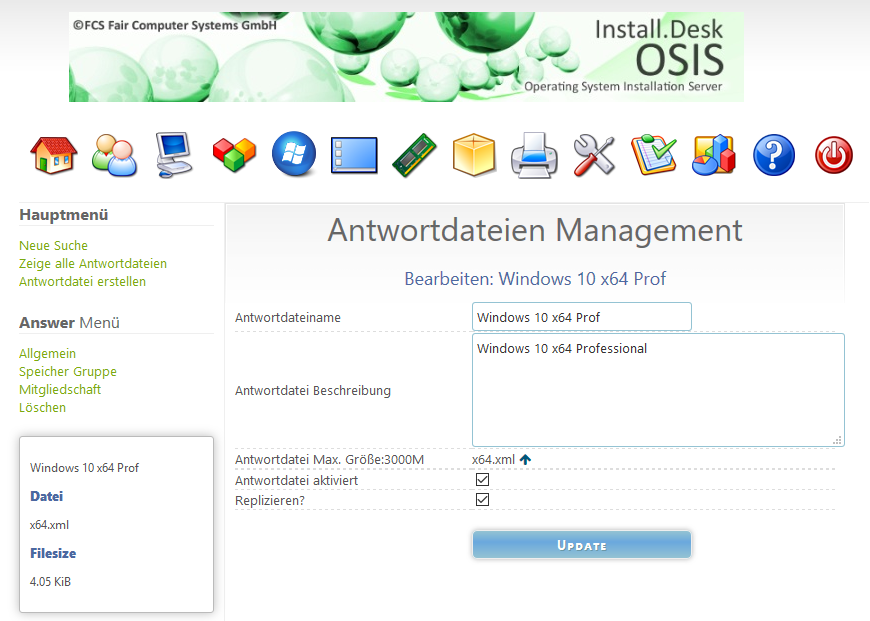This screenshot has width=870, height=621.
Task: Click the Antwortdateien Management heading
Action: coord(535,230)
